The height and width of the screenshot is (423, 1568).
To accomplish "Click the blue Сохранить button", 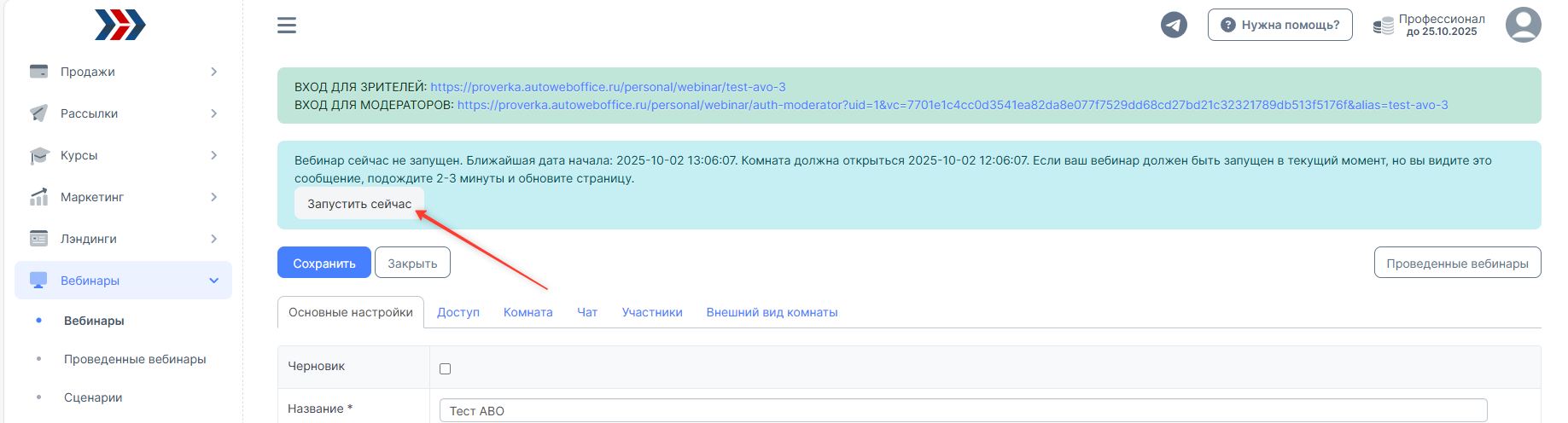I will pos(324,263).
